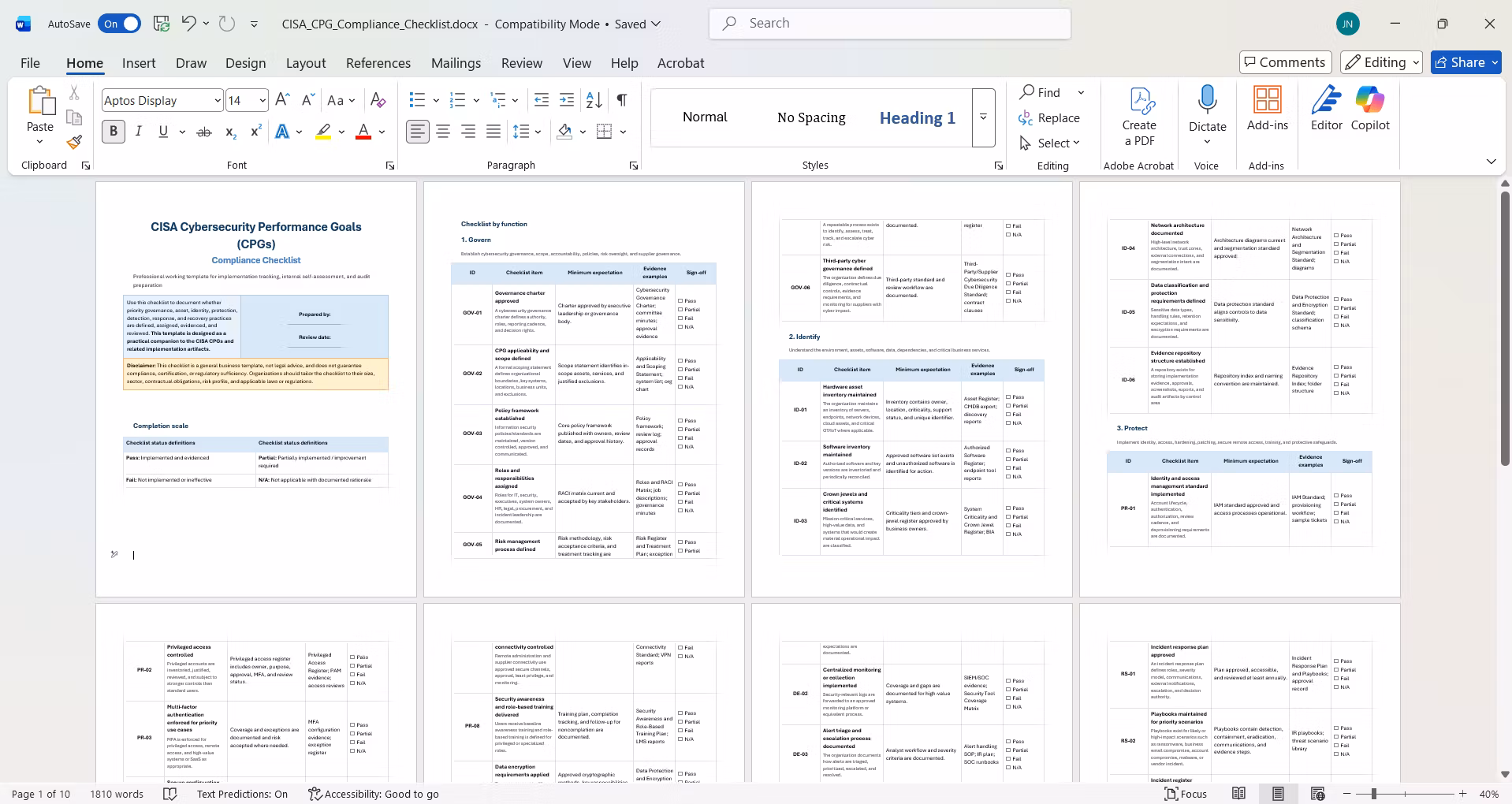1512x804 pixels.
Task: Toggle Align Left paragraph button
Action: click(418, 132)
